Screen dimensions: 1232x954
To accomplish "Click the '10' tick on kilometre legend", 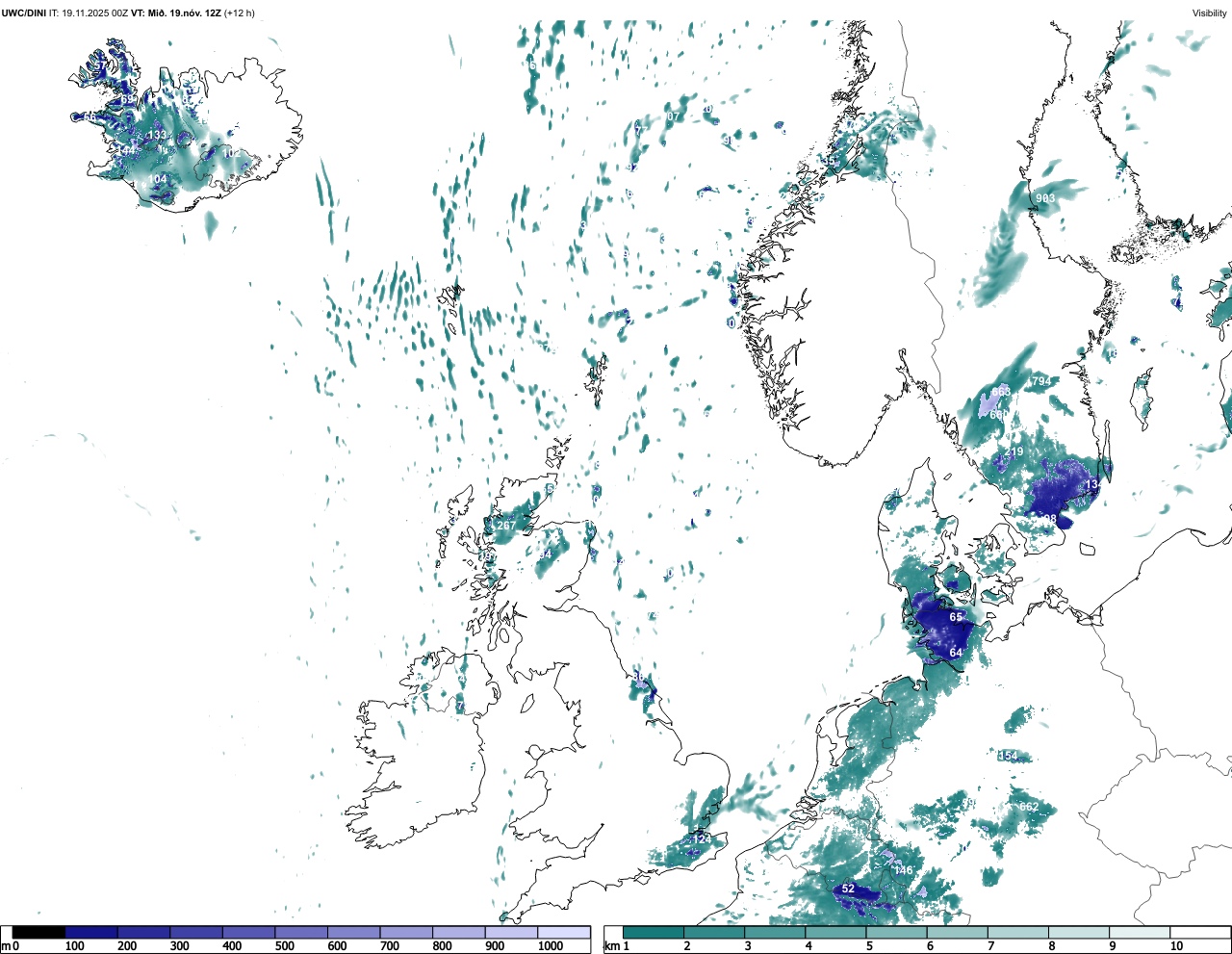I will click(x=1176, y=946).
